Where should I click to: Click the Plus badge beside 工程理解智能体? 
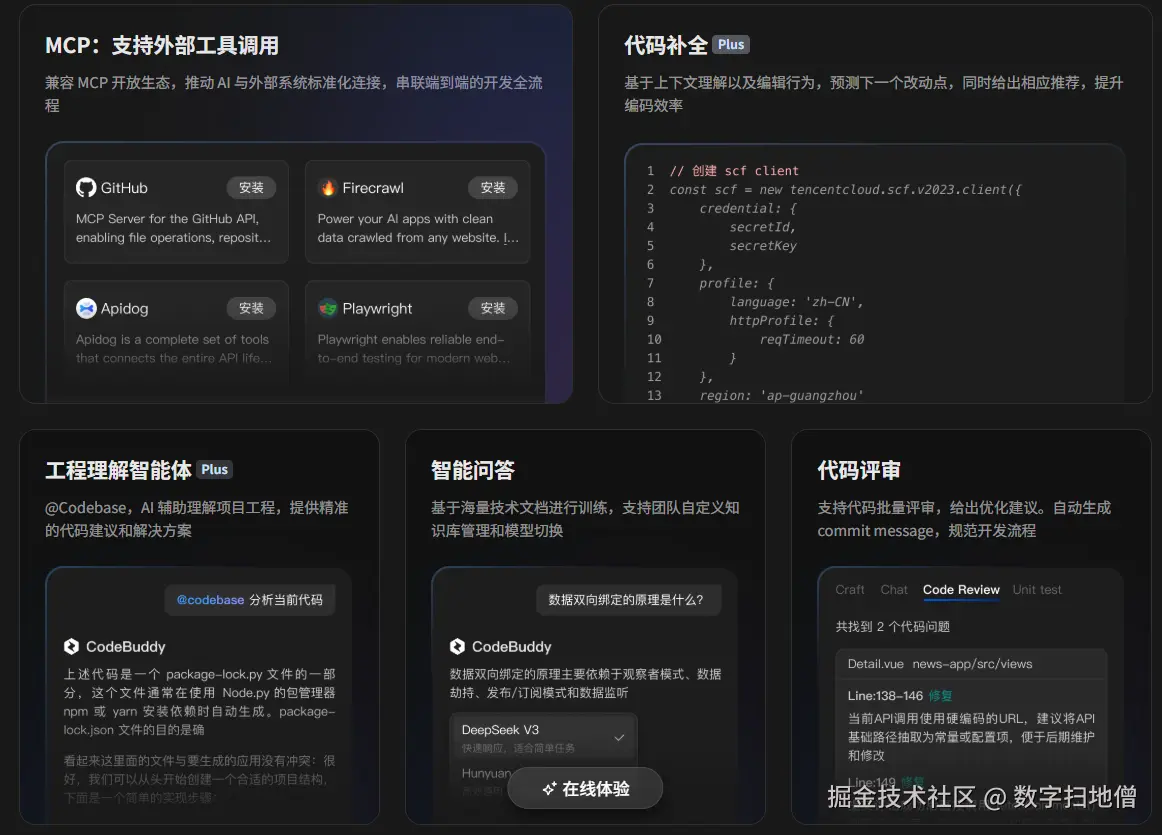click(214, 469)
